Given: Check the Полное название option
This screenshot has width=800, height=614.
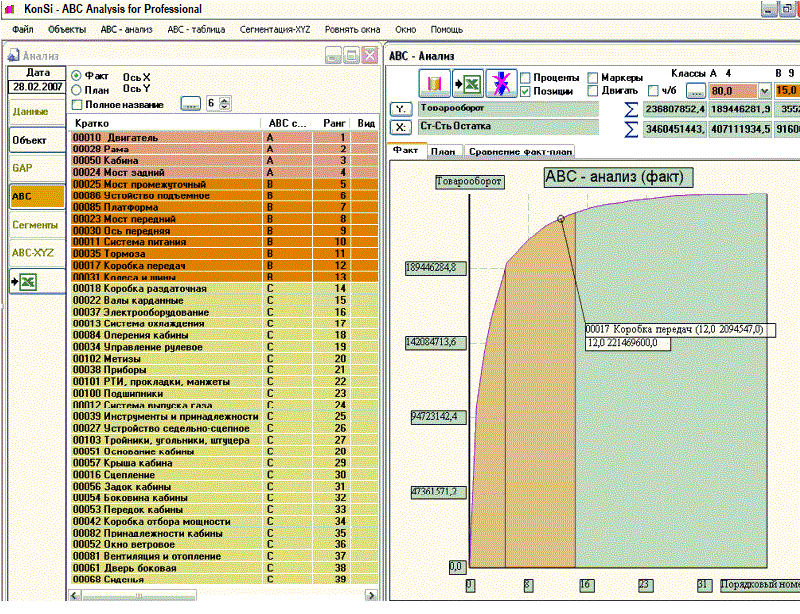Looking at the screenshot, I should [77, 104].
